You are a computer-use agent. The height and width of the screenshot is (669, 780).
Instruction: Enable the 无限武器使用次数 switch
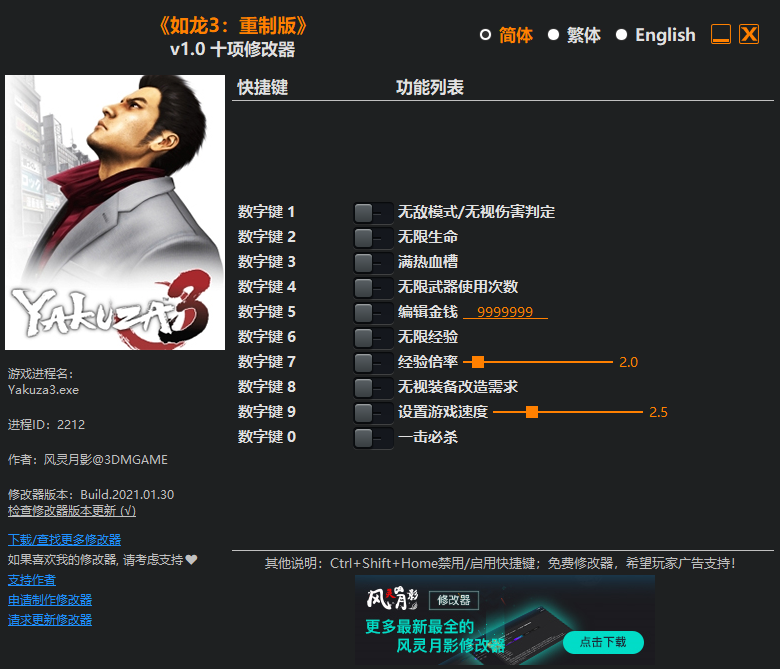372,287
